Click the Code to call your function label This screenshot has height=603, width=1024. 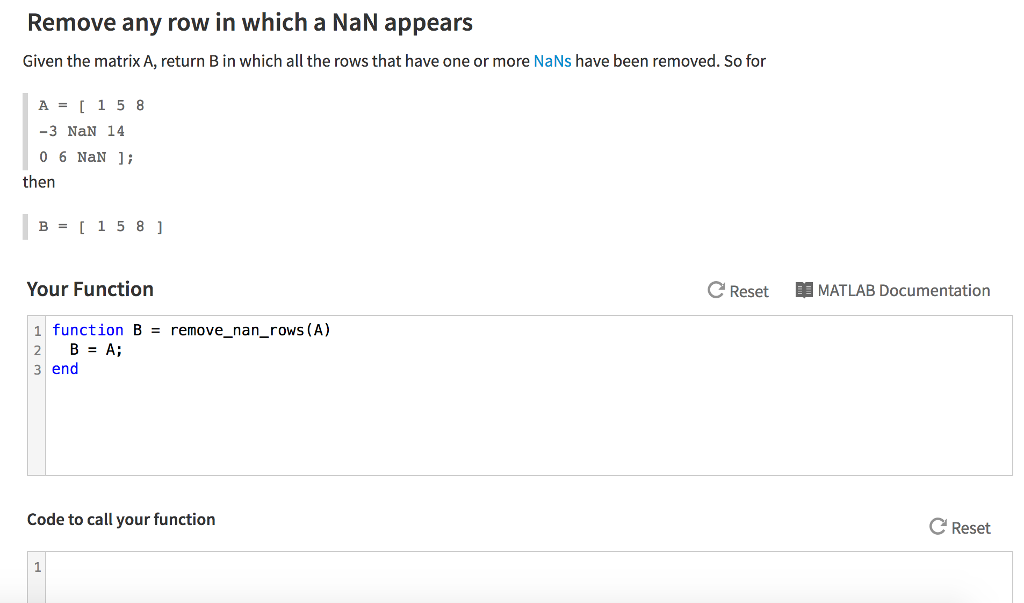(x=120, y=519)
